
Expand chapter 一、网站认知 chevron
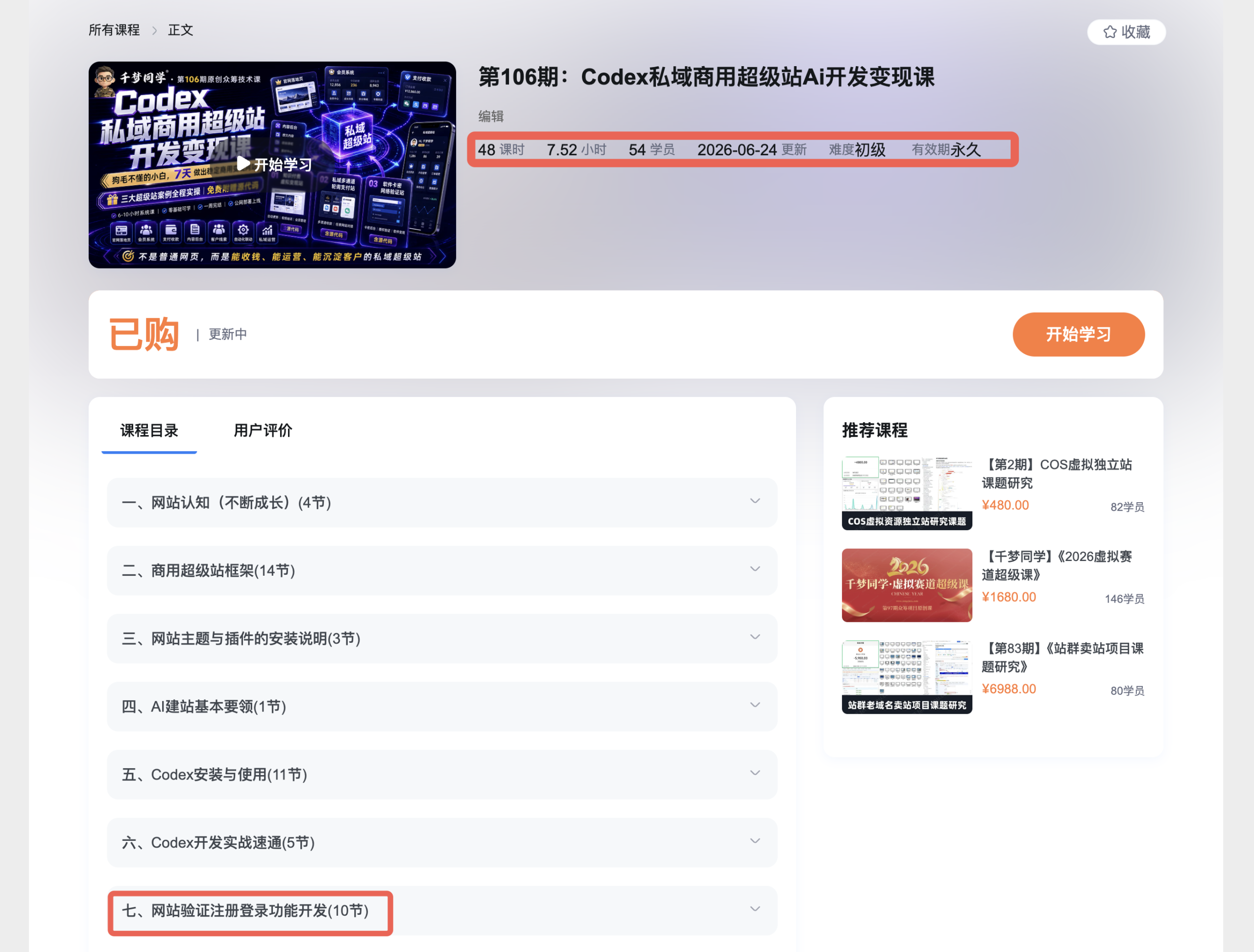point(754,501)
